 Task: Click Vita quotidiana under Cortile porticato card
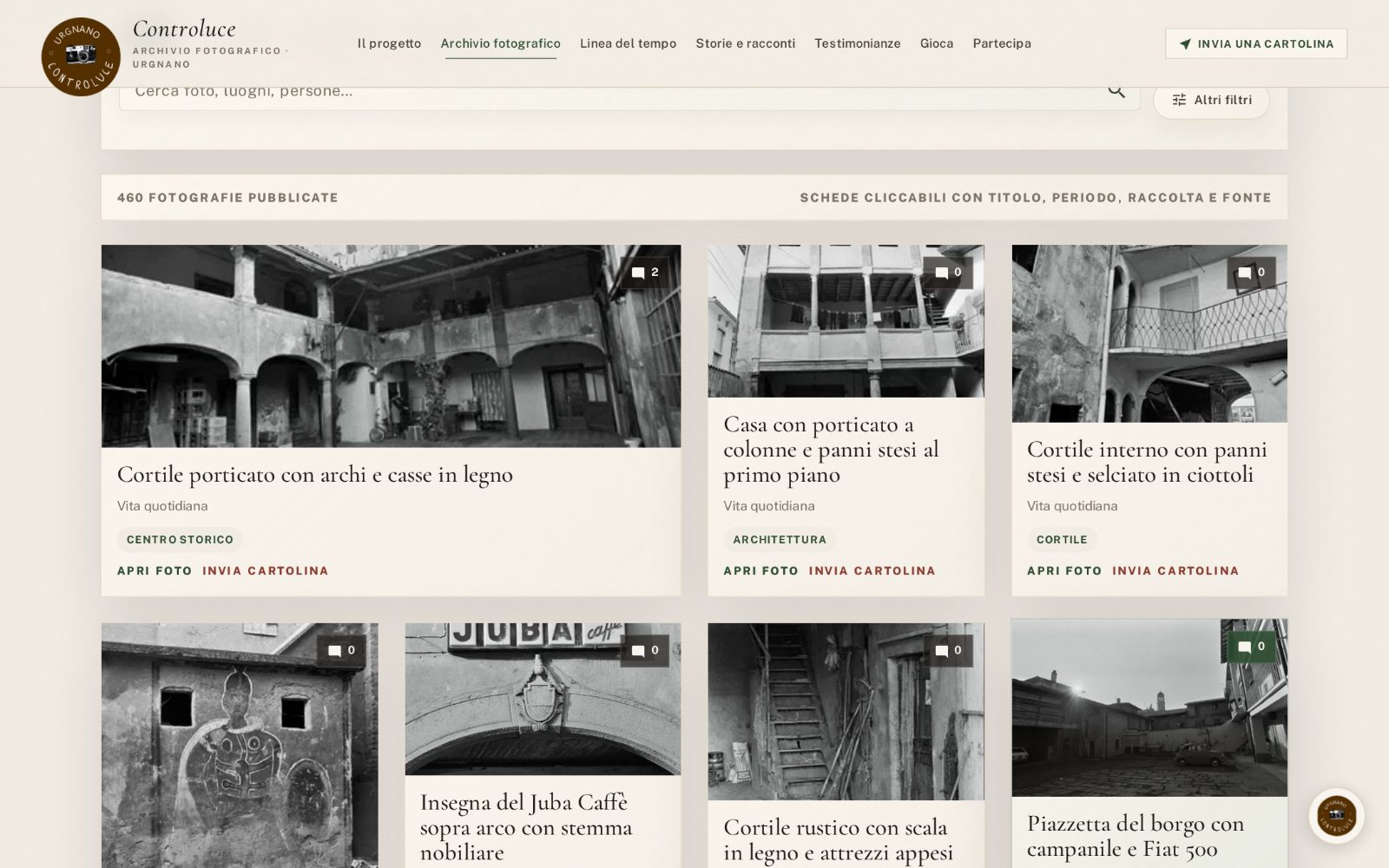(x=162, y=506)
